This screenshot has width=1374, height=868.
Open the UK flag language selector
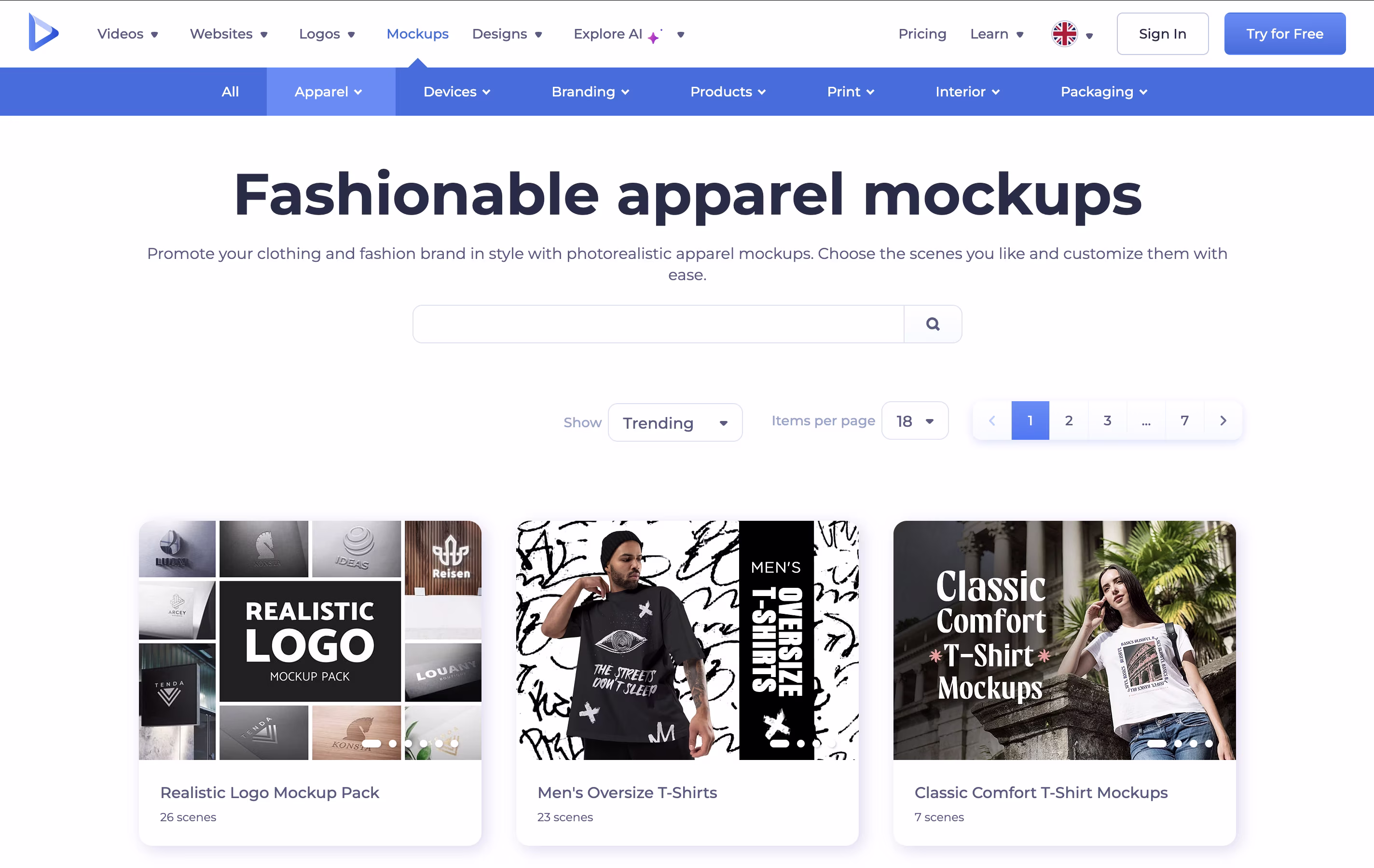(1072, 34)
